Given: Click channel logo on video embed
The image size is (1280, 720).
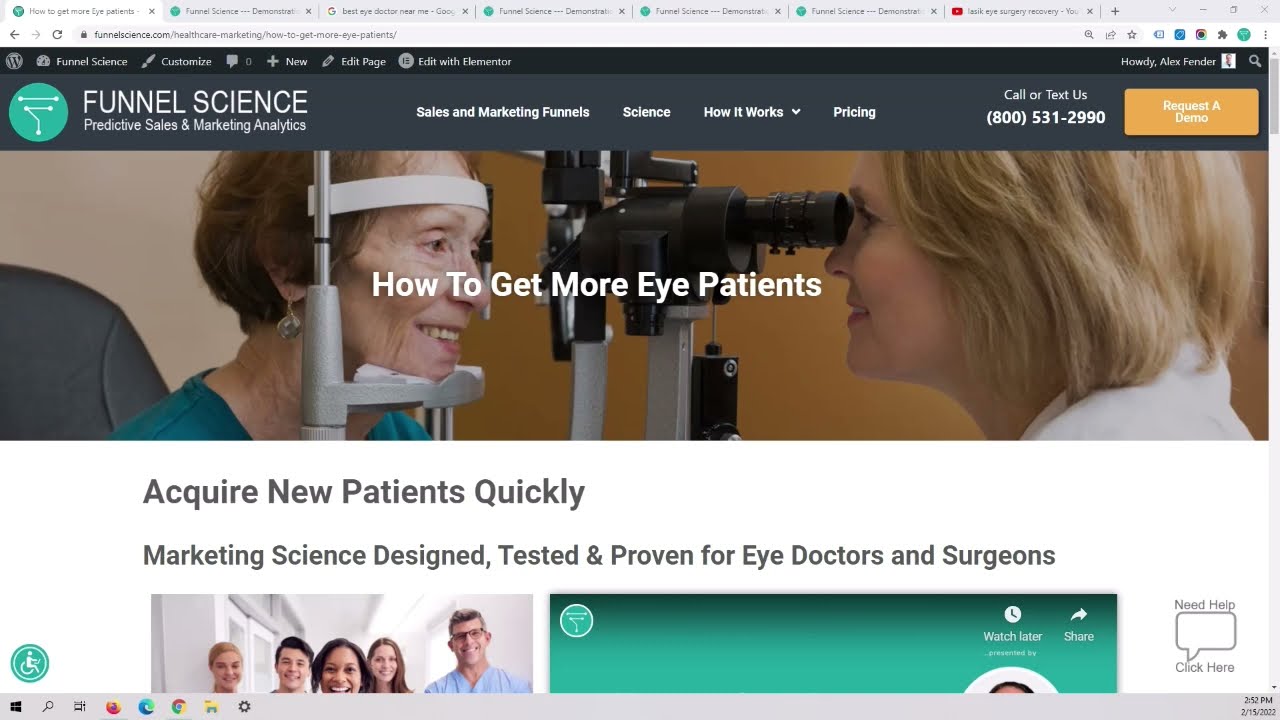Looking at the screenshot, I should (576, 620).
